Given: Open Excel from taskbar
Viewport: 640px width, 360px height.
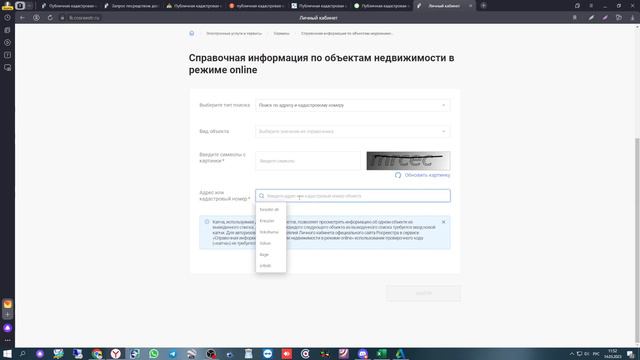Looking at the screenshot, I should tap(382, 353).
